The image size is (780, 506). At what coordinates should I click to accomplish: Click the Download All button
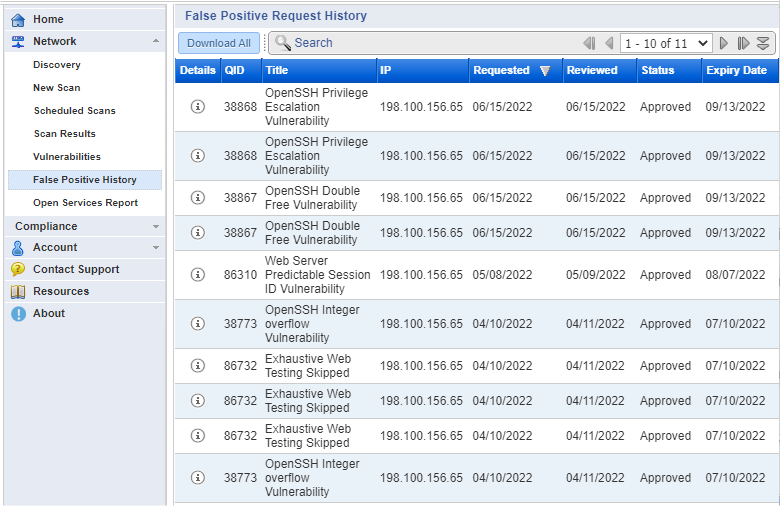(219, 43)
